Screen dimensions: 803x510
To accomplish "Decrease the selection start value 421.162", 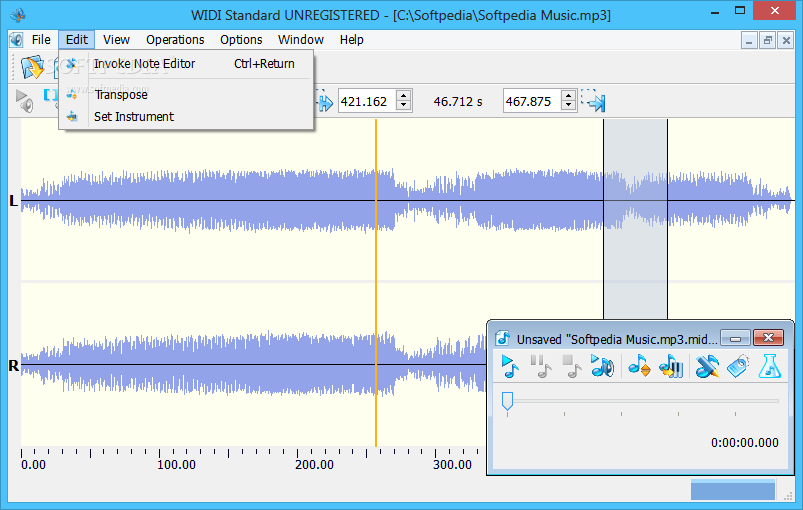I will pyautogui.click(x=404, y=106).
